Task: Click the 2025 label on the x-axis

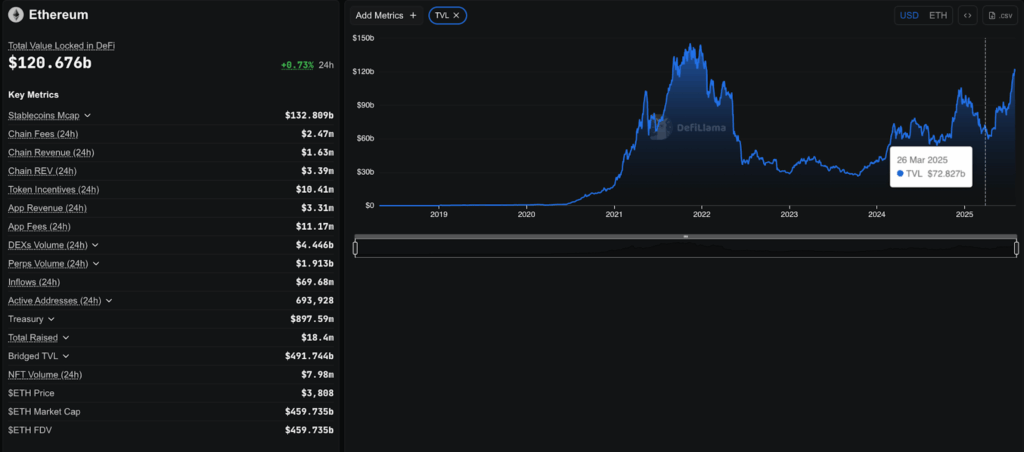Action: pos(965,214)
